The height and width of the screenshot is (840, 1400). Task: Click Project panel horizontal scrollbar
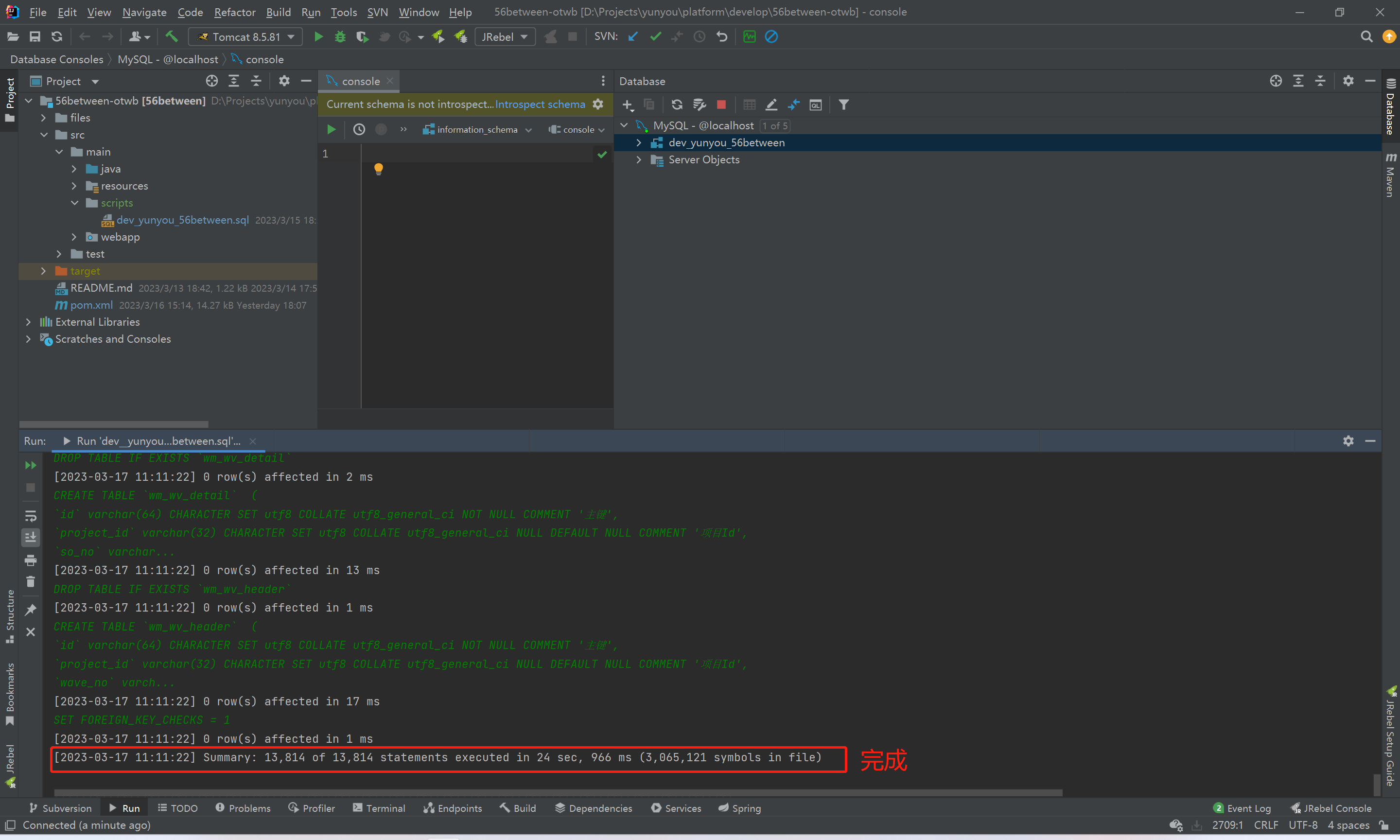[114, 424]
